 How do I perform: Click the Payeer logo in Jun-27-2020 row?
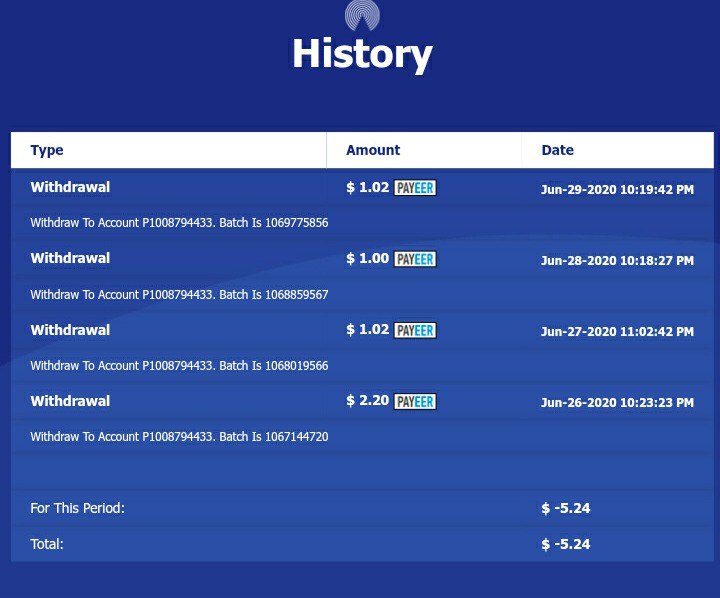click(415, 330)
